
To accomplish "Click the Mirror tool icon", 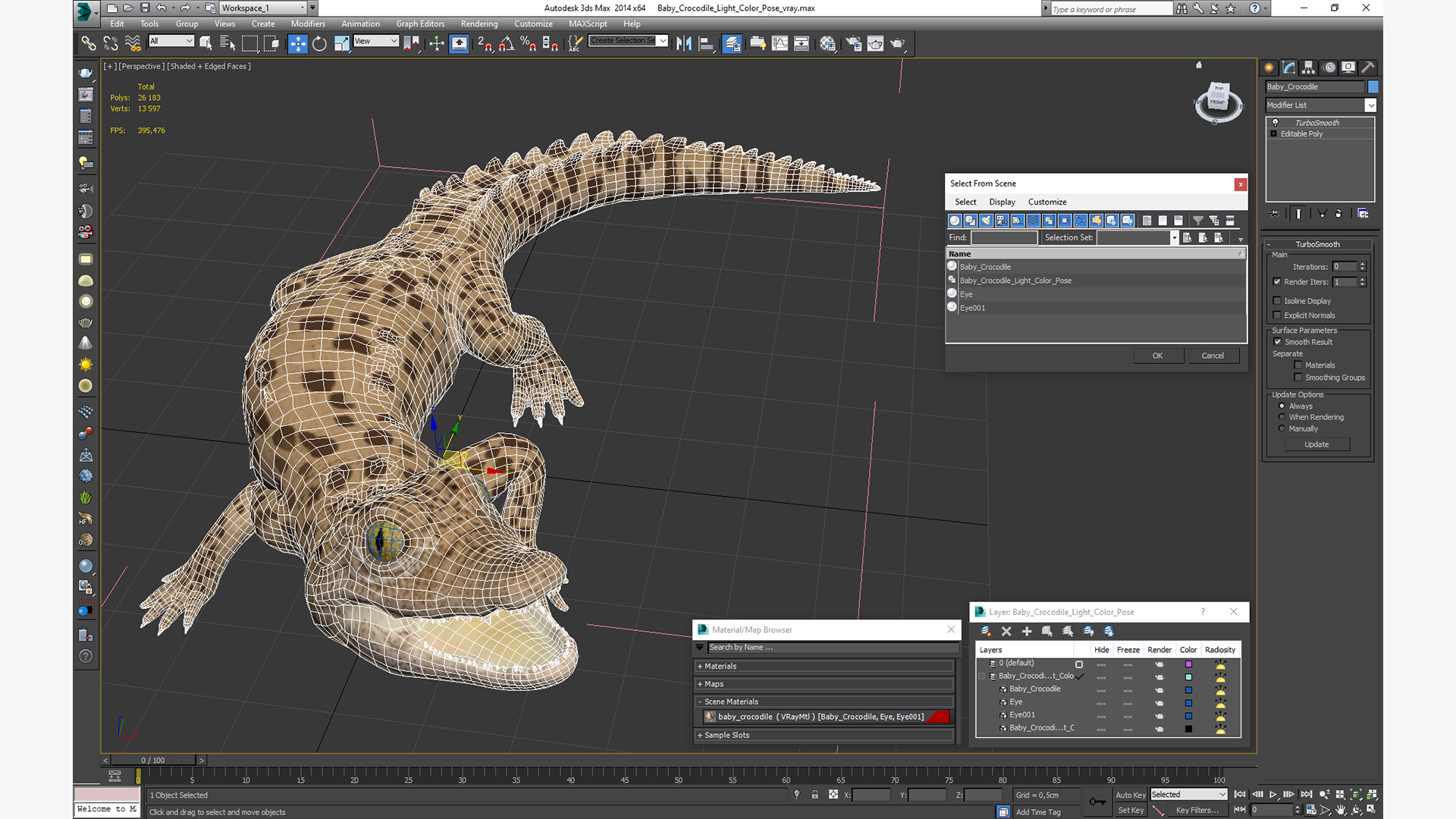I will click(684, 44).
